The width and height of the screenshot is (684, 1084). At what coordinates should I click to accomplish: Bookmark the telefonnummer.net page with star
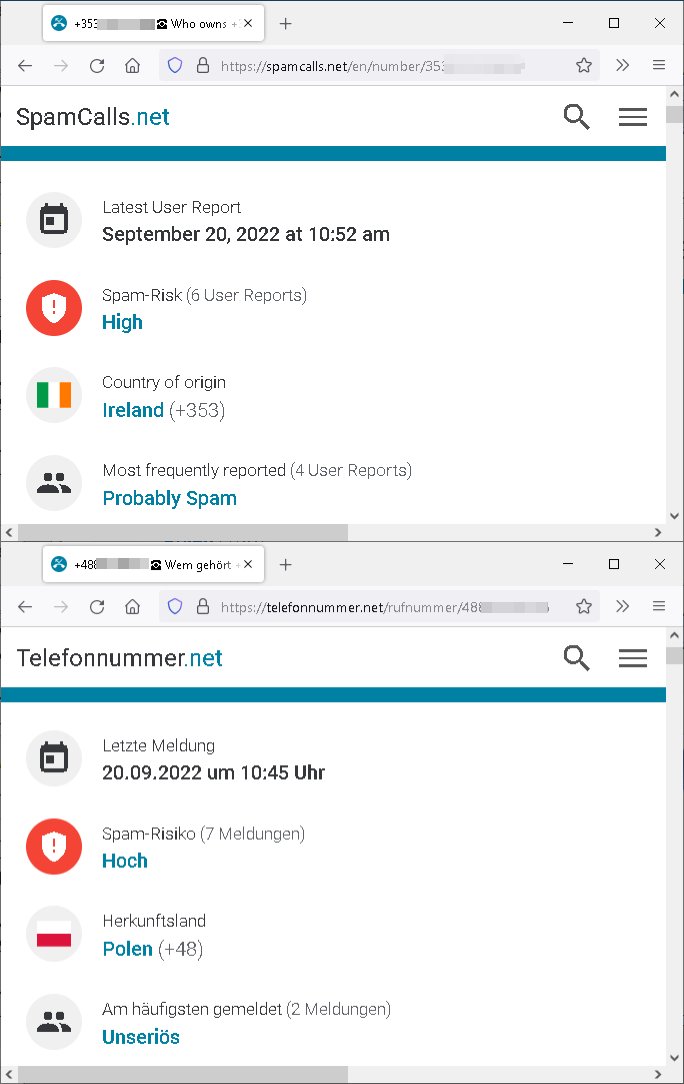[584, 607]
